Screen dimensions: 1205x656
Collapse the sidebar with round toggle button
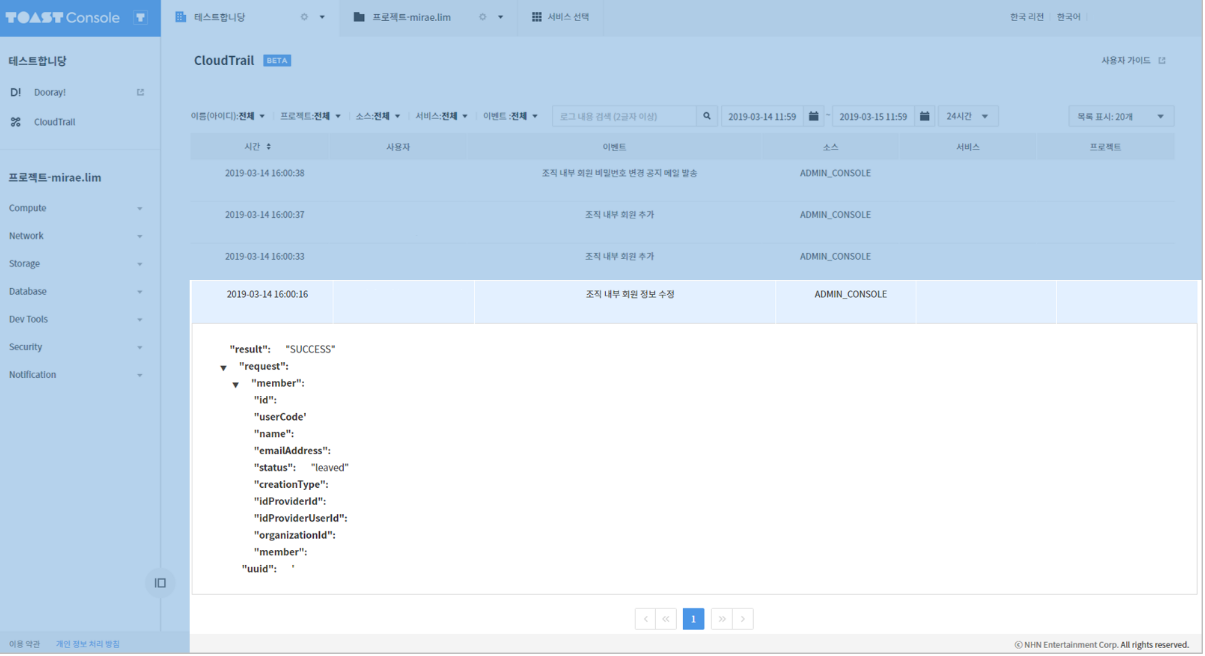(160, 583)
